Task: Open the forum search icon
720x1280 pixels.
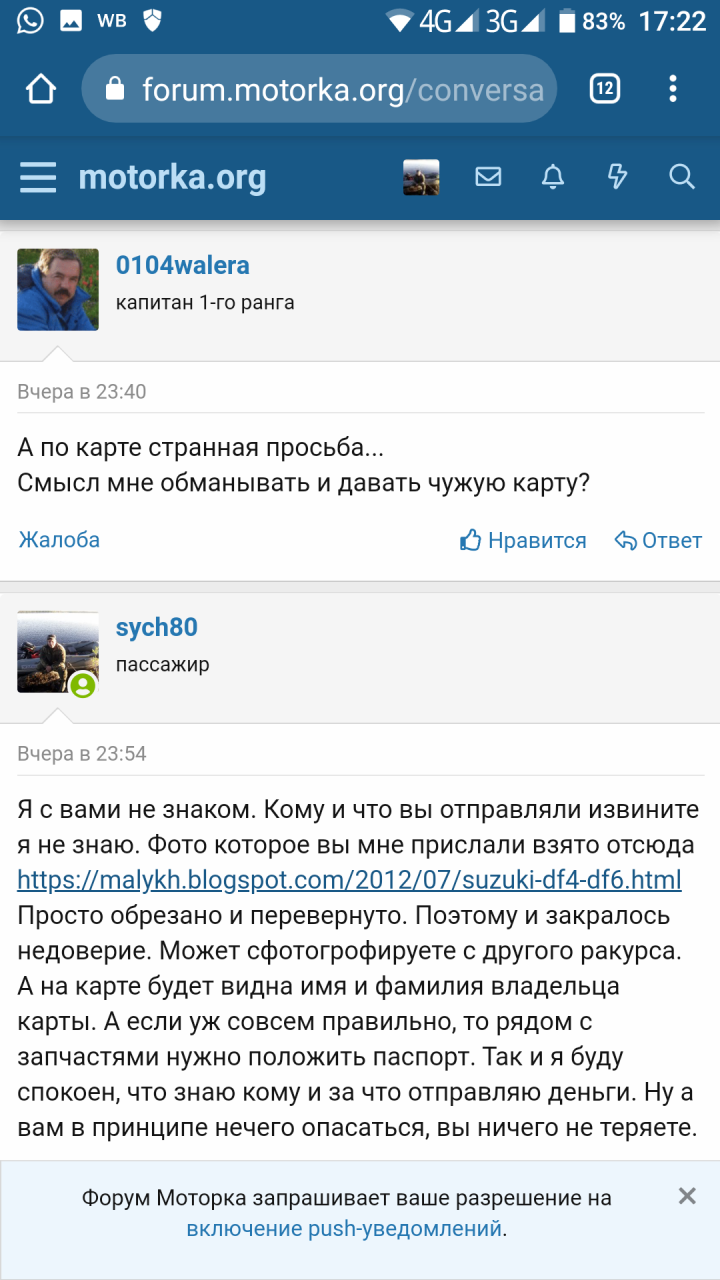Action: tap(682, 178)
